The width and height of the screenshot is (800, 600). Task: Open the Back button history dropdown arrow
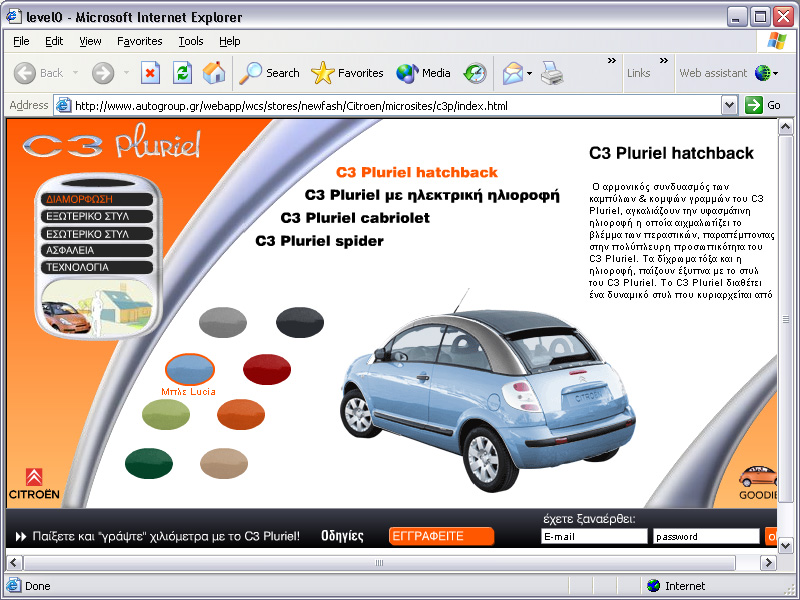(x=76, y=73)
